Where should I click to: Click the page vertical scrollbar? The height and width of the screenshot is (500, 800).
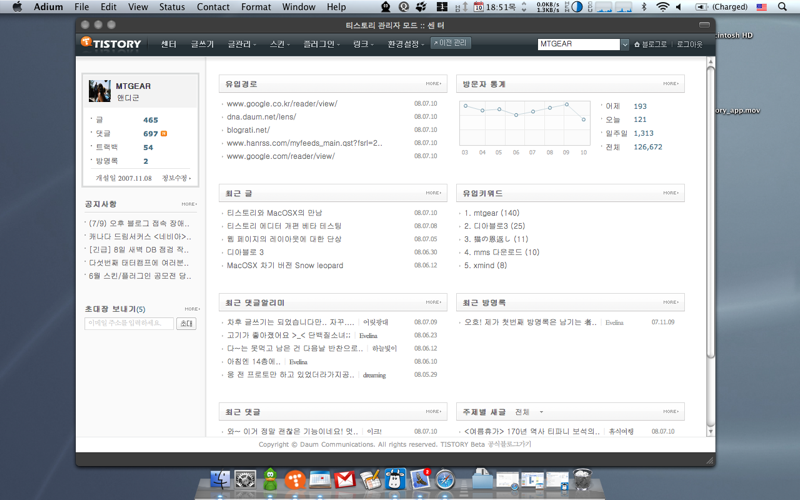pos(710,211)
